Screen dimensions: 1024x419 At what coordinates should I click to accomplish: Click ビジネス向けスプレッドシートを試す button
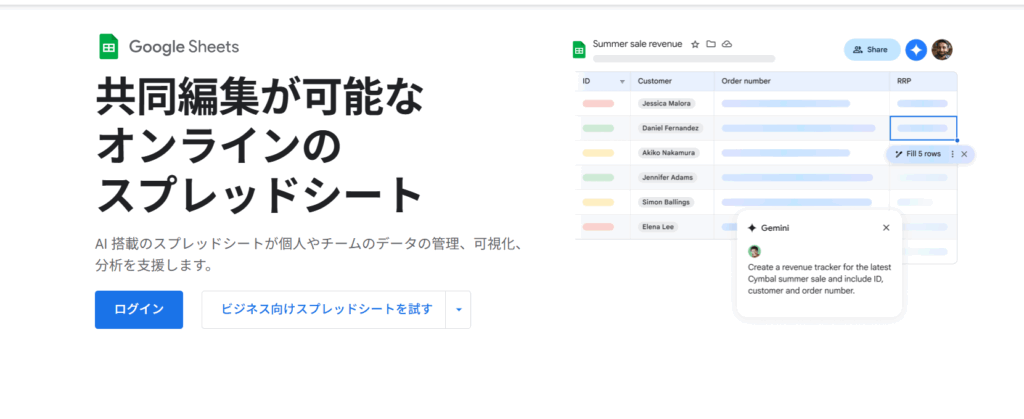(x=324, y=309)
